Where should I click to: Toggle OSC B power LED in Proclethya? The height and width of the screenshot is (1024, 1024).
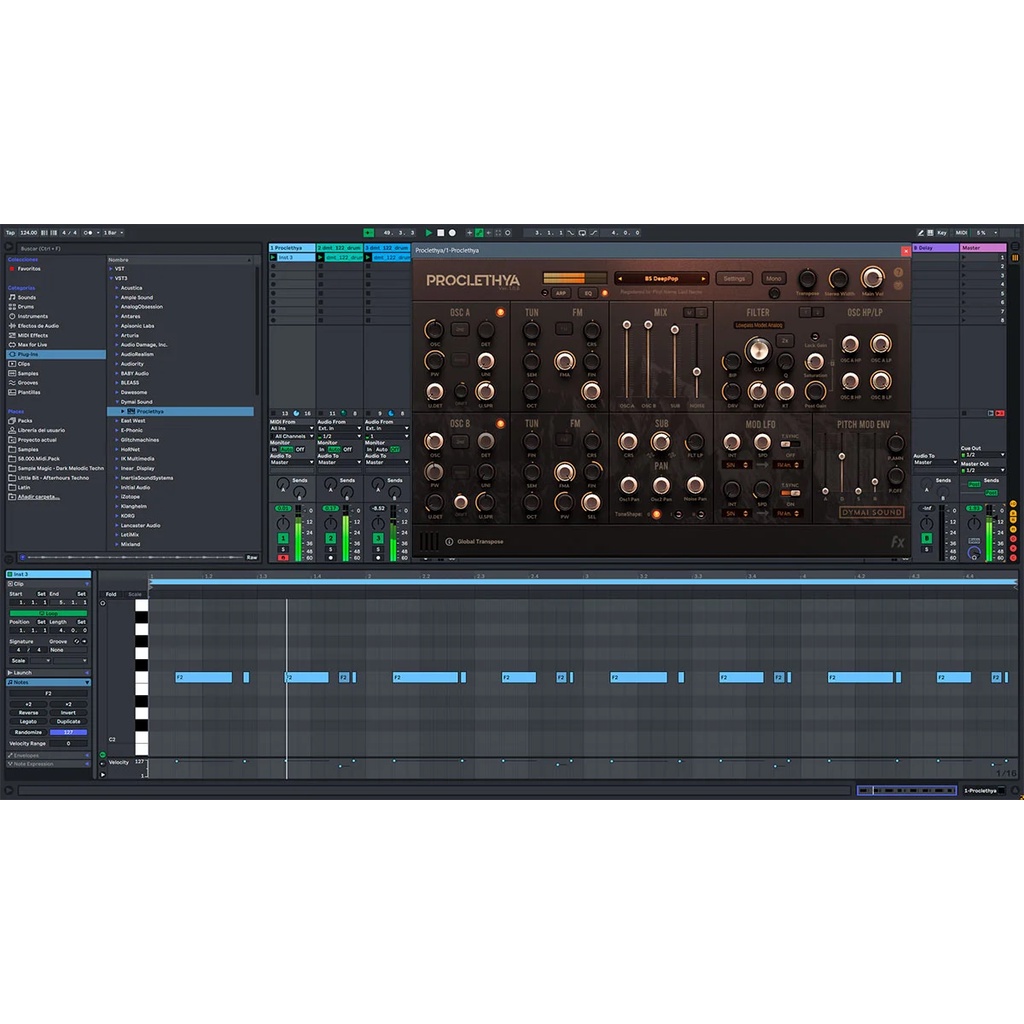500,424
